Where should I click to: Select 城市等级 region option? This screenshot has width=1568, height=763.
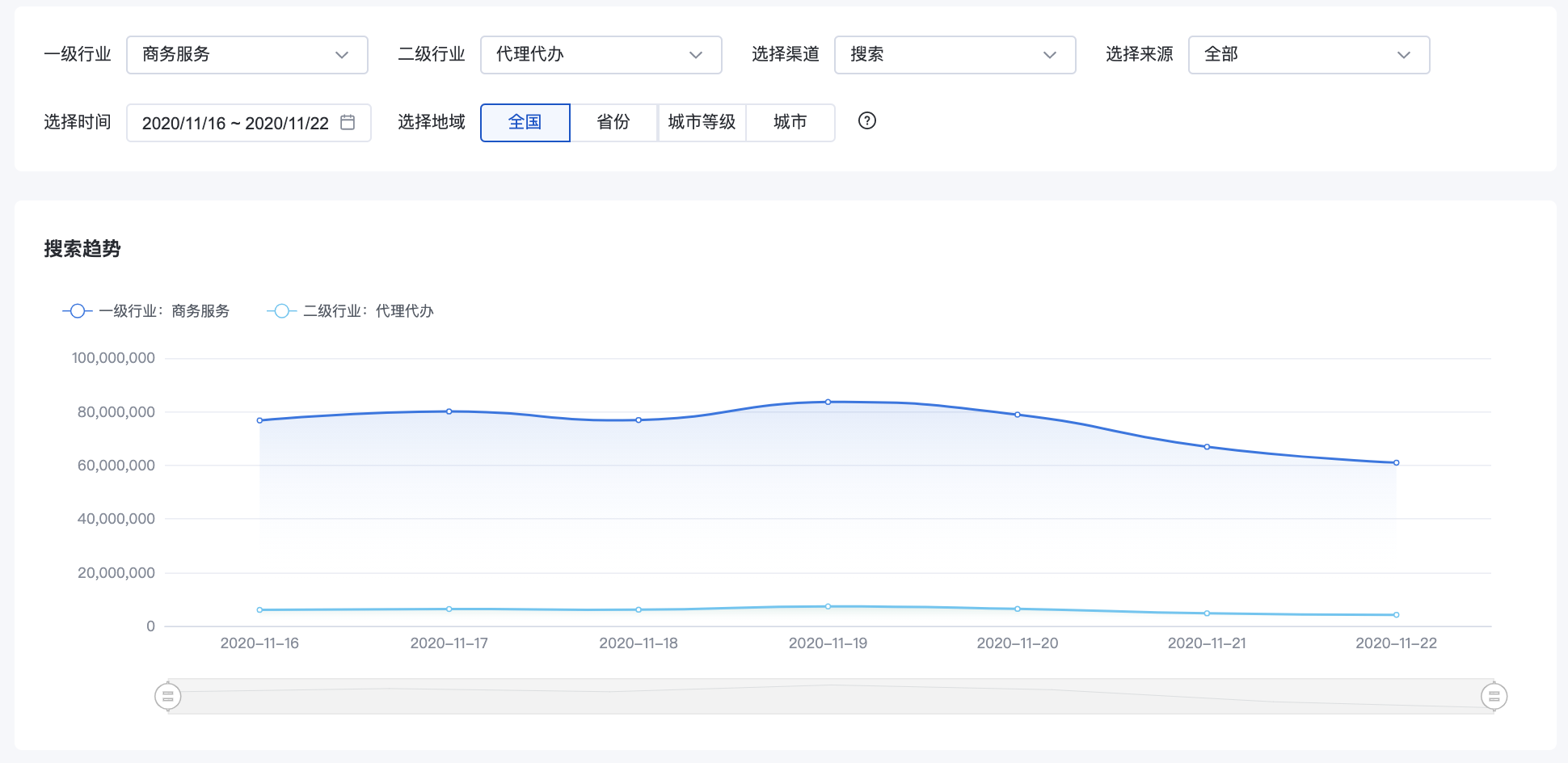702,122
